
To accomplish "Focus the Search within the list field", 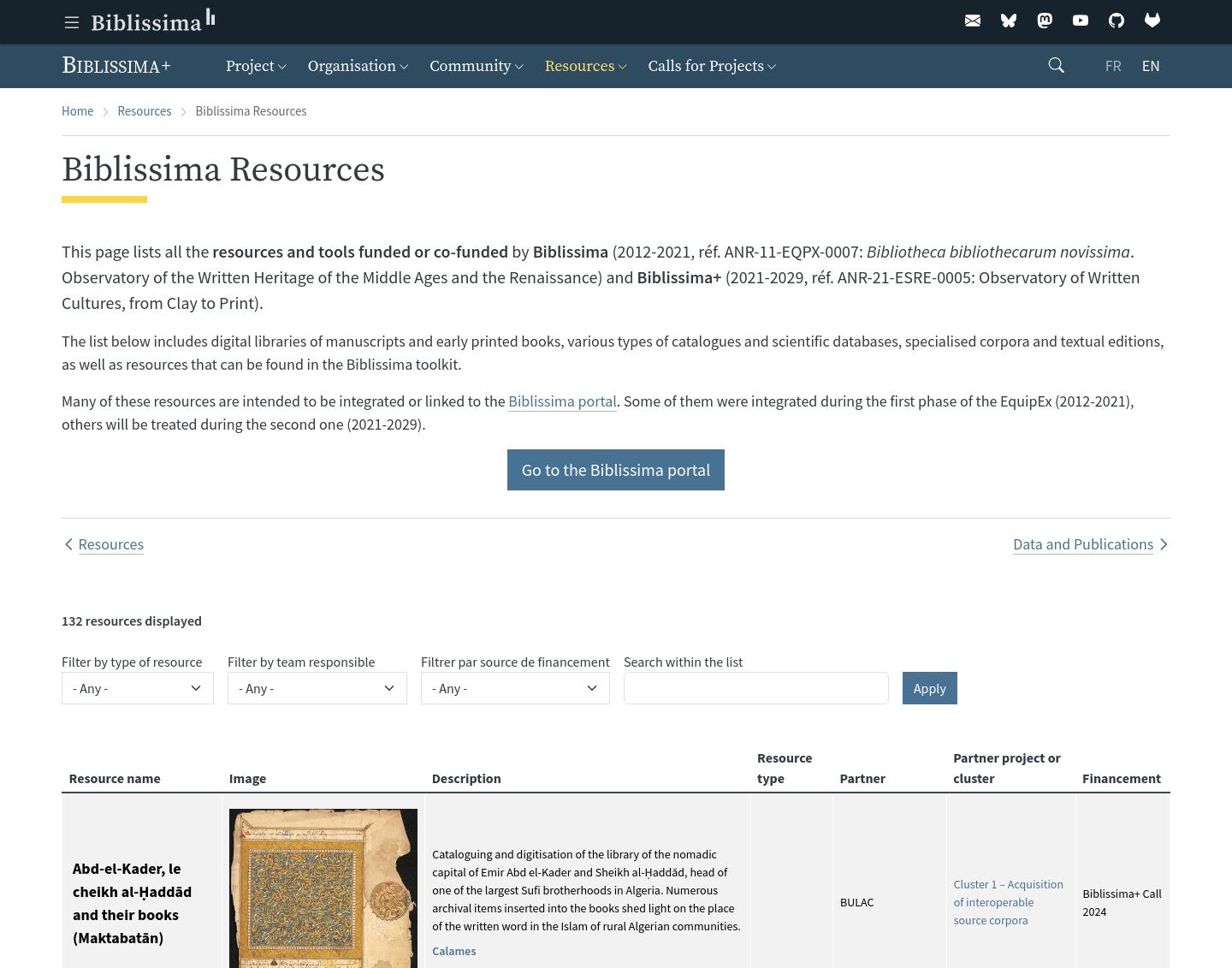I will (756, 688).
